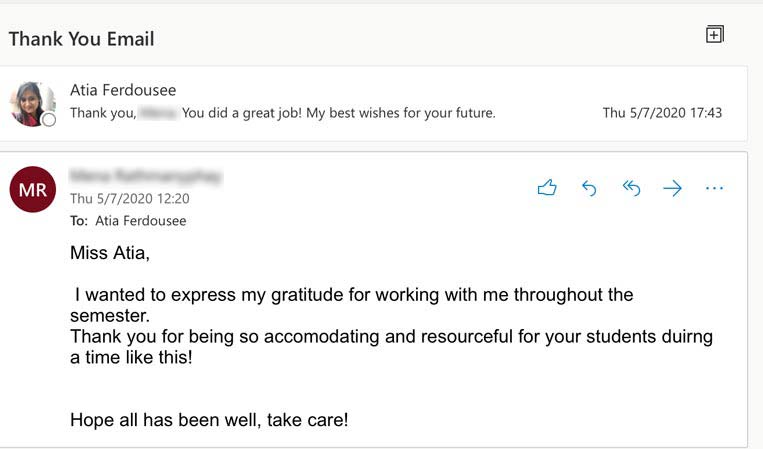763x449 pixels.
Task: Click the presence status circle on Atia's photo
Action: (49, 120)
